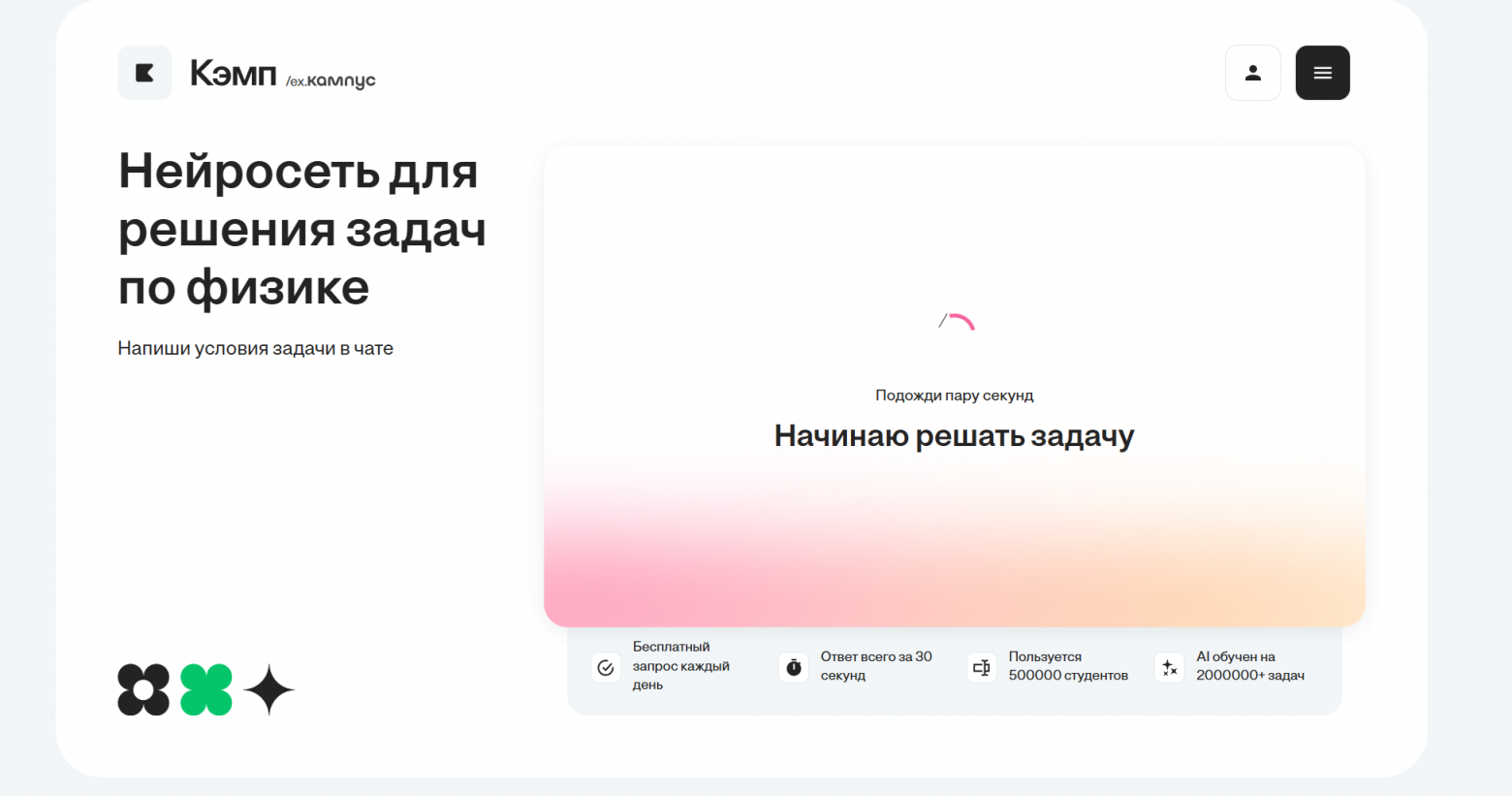Click the Нейросеть для решения задач headline
The width and height of the screenshot is (1512, 796).
301,230
